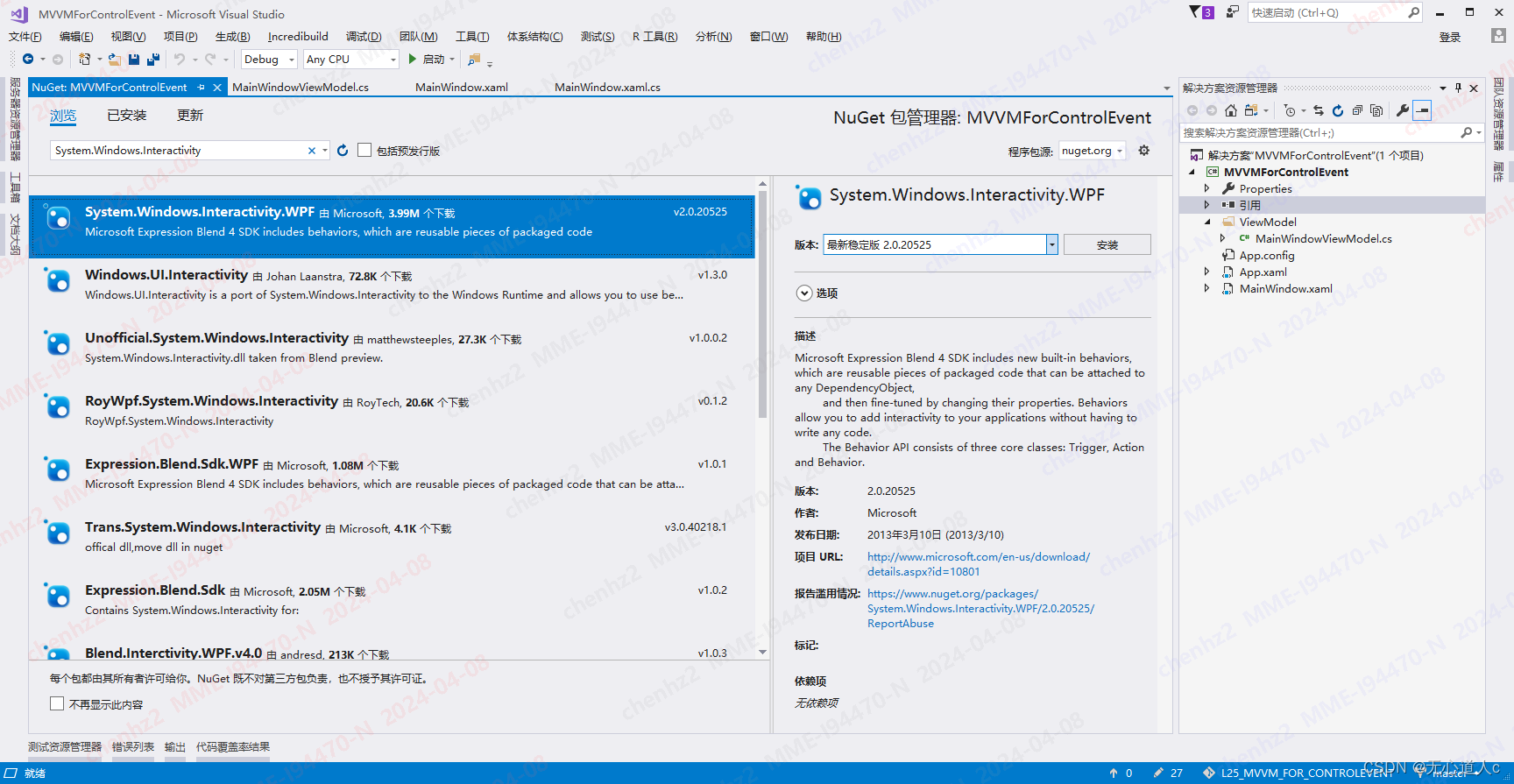Click Sync with Active Document icon
The image size is (1514, 784).
[1319, 110]
